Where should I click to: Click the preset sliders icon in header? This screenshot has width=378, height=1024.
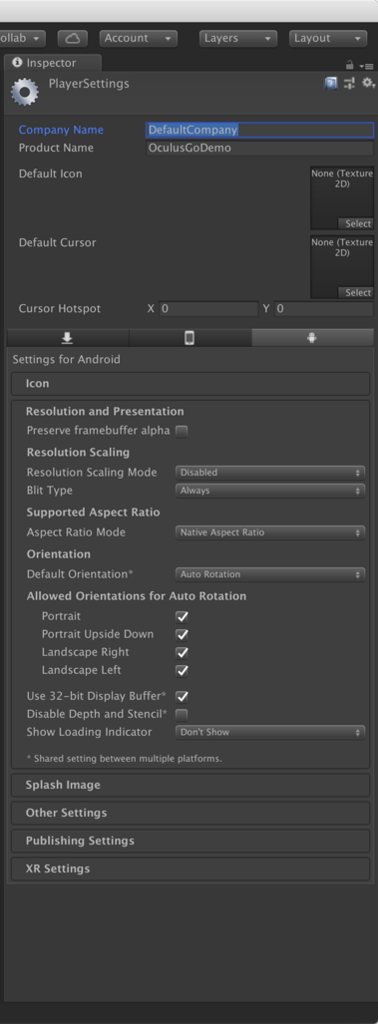tap(349, 83)
